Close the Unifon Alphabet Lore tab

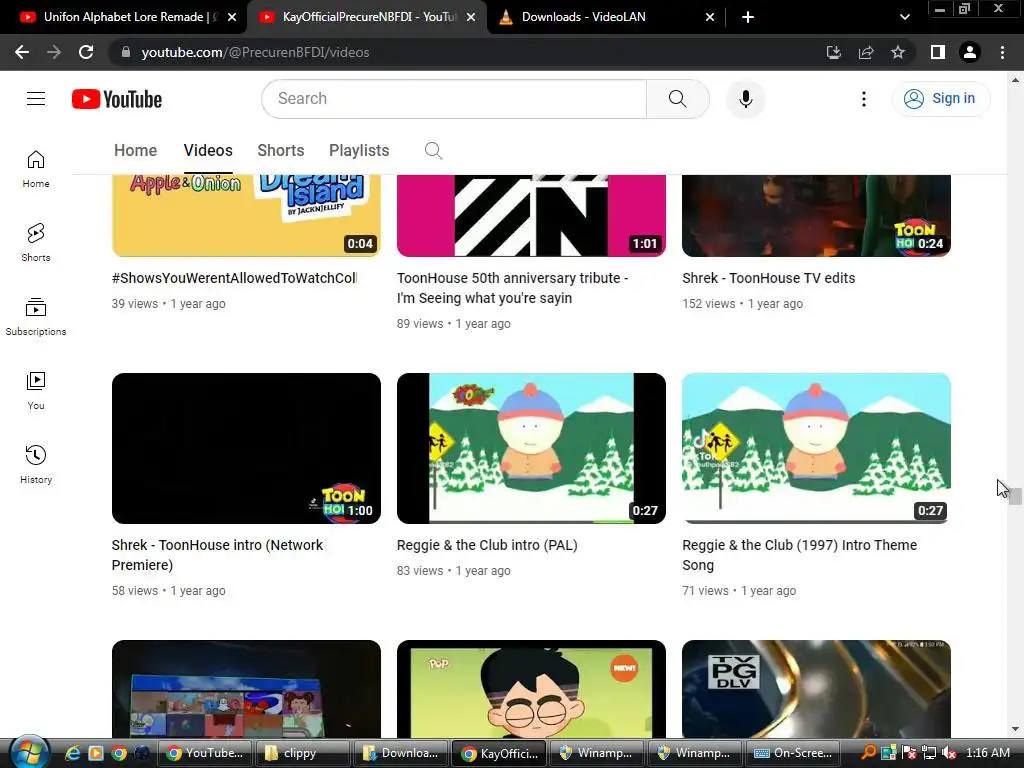pyautogui.click(x=232, y=17)
